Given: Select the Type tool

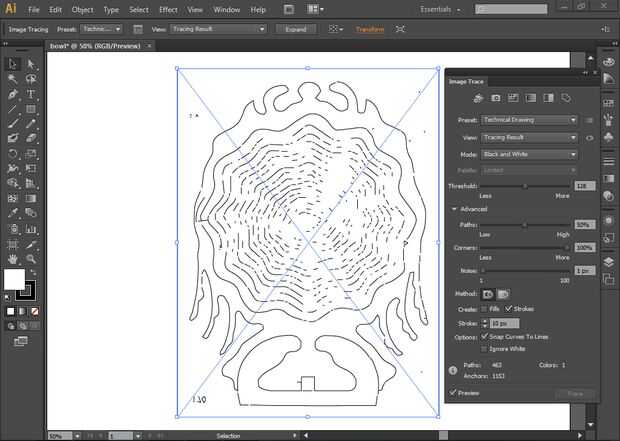Looking at the screenshot, I should [31, 94].
